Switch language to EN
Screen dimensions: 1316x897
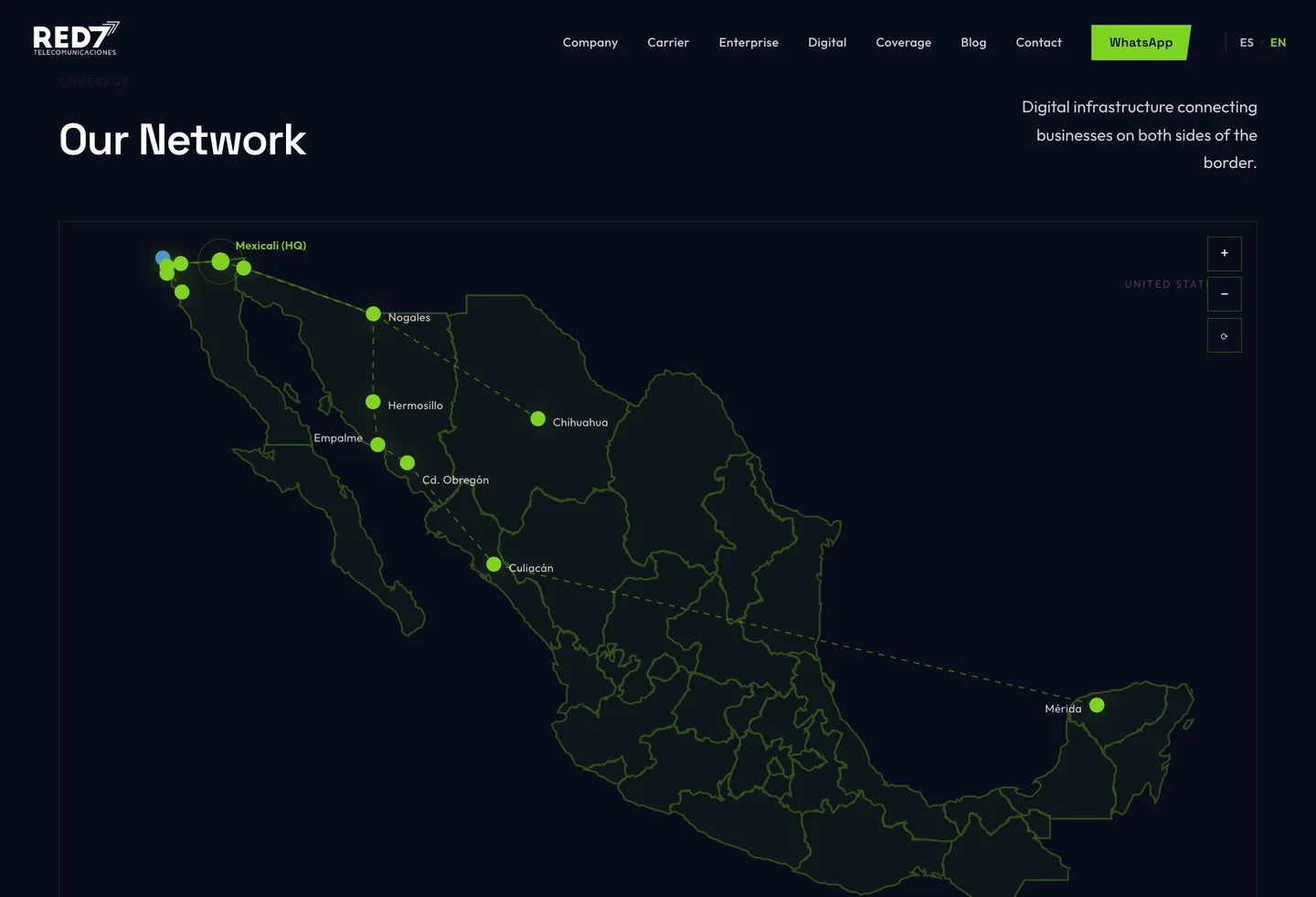tap(1278, 43)
